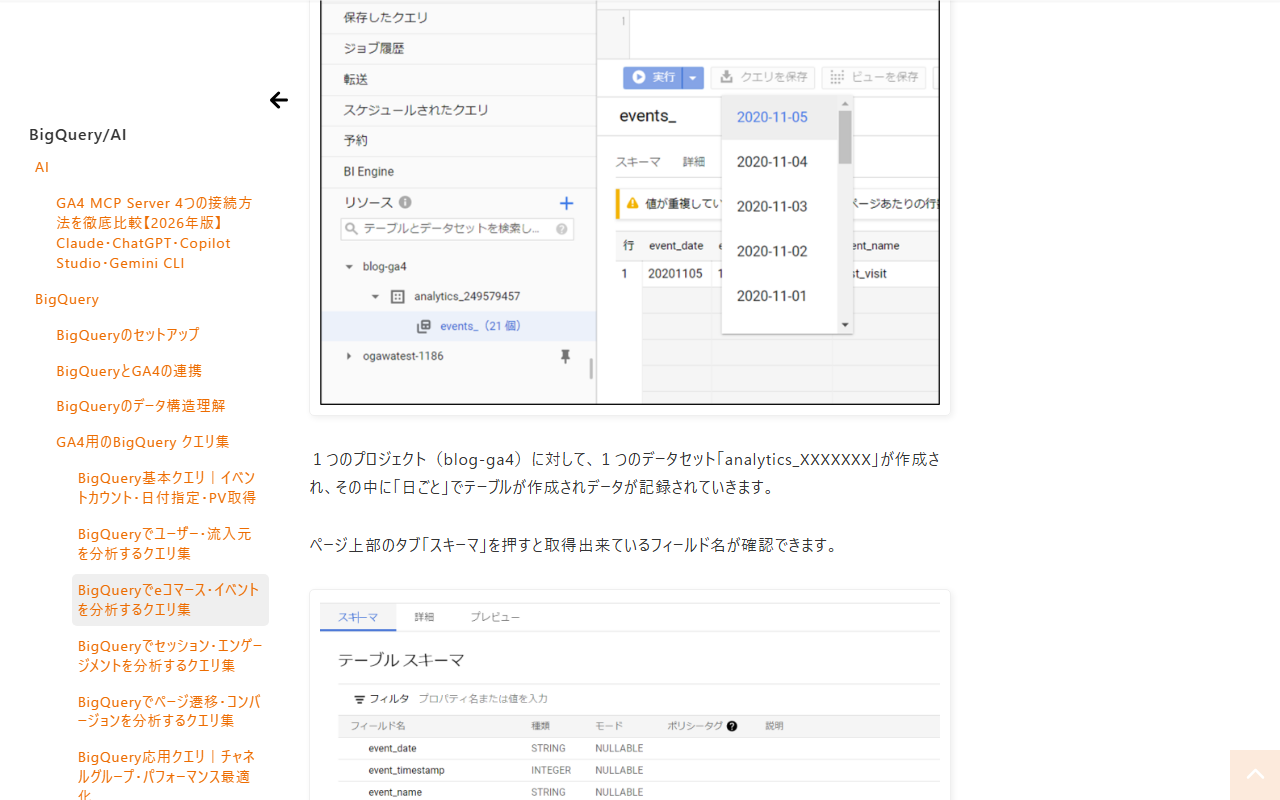Open the ユーザー・流入元 query article link
This screenshot has height=800, width=1280.
pos(165,544)
